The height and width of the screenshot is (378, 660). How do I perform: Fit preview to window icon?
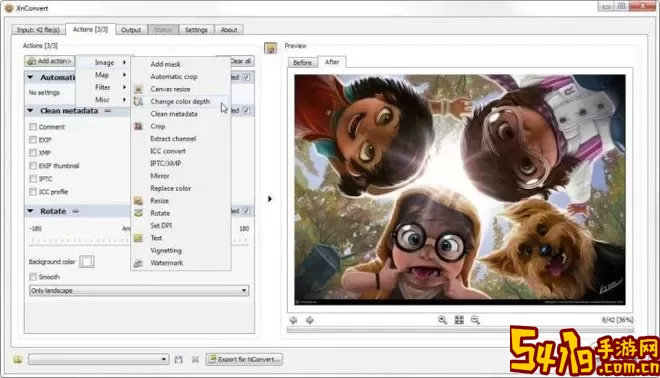click(x=459, y=320)
